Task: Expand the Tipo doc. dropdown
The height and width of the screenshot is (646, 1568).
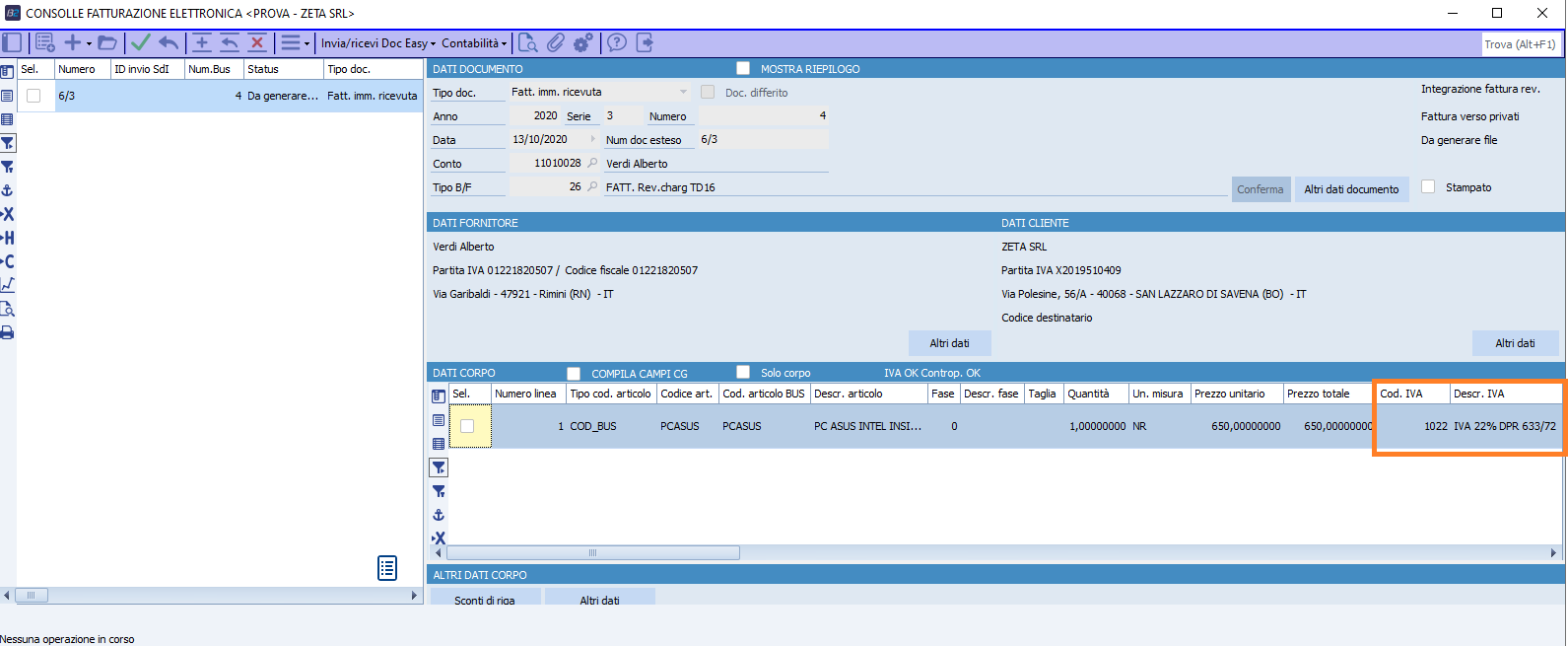Action: pyautogui.click(x=683, y=92)
